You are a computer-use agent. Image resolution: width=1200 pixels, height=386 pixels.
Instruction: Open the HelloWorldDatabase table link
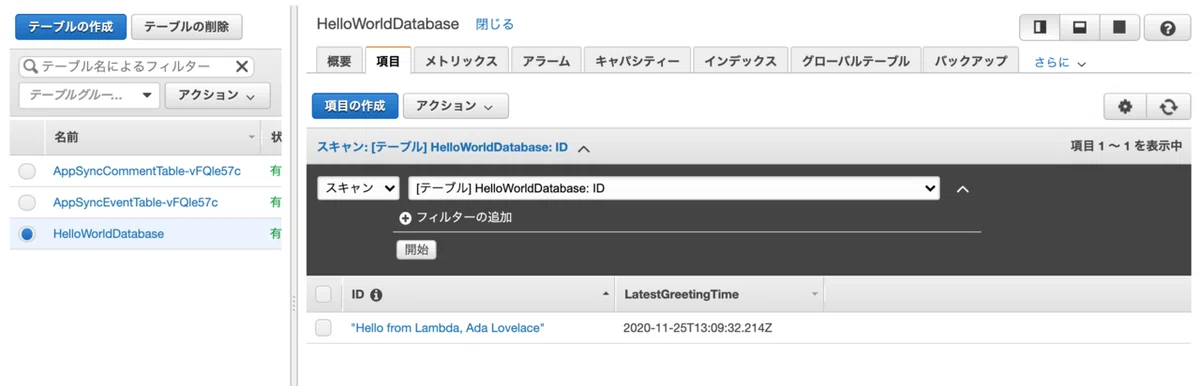tap(108, 234)
